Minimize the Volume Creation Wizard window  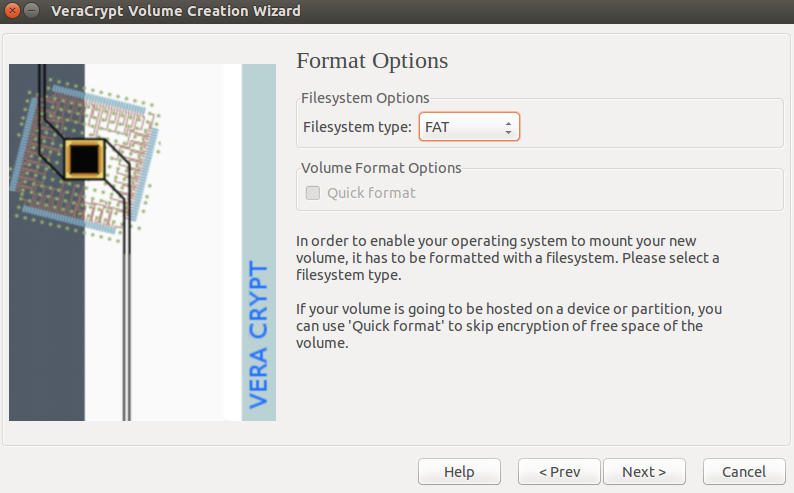pos(32,11)
